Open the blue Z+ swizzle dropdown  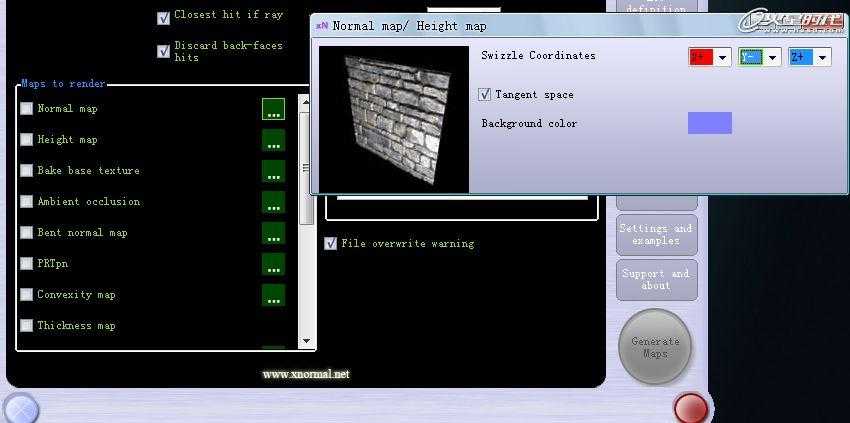(x=809, y=57)
